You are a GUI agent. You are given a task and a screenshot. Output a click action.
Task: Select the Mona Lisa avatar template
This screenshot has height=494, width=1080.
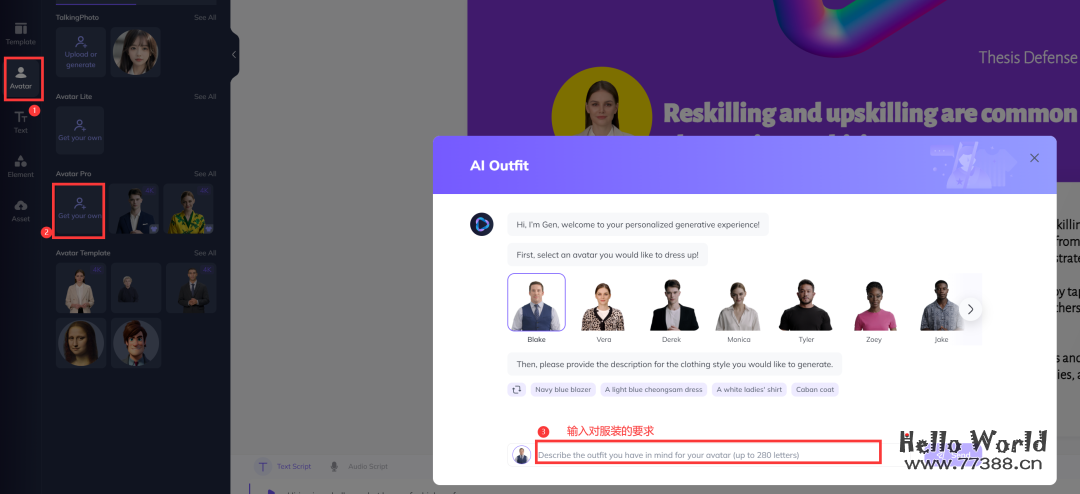[81, 342]
